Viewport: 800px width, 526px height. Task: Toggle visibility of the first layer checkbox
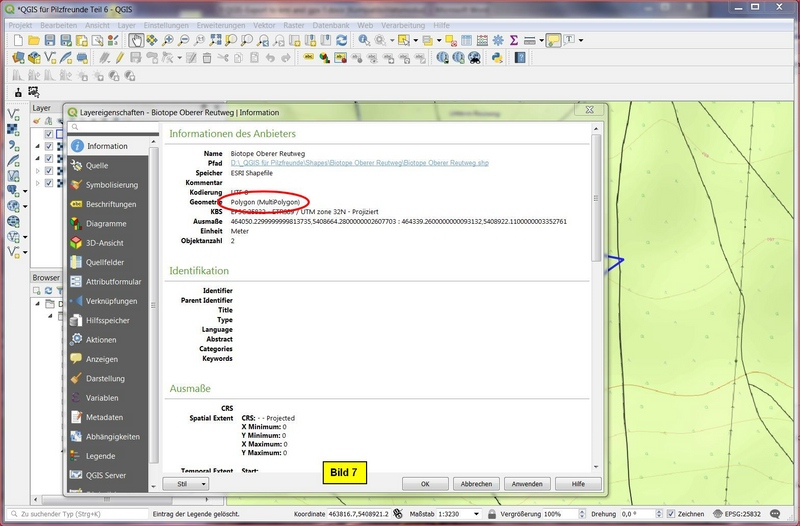[47, 133]
